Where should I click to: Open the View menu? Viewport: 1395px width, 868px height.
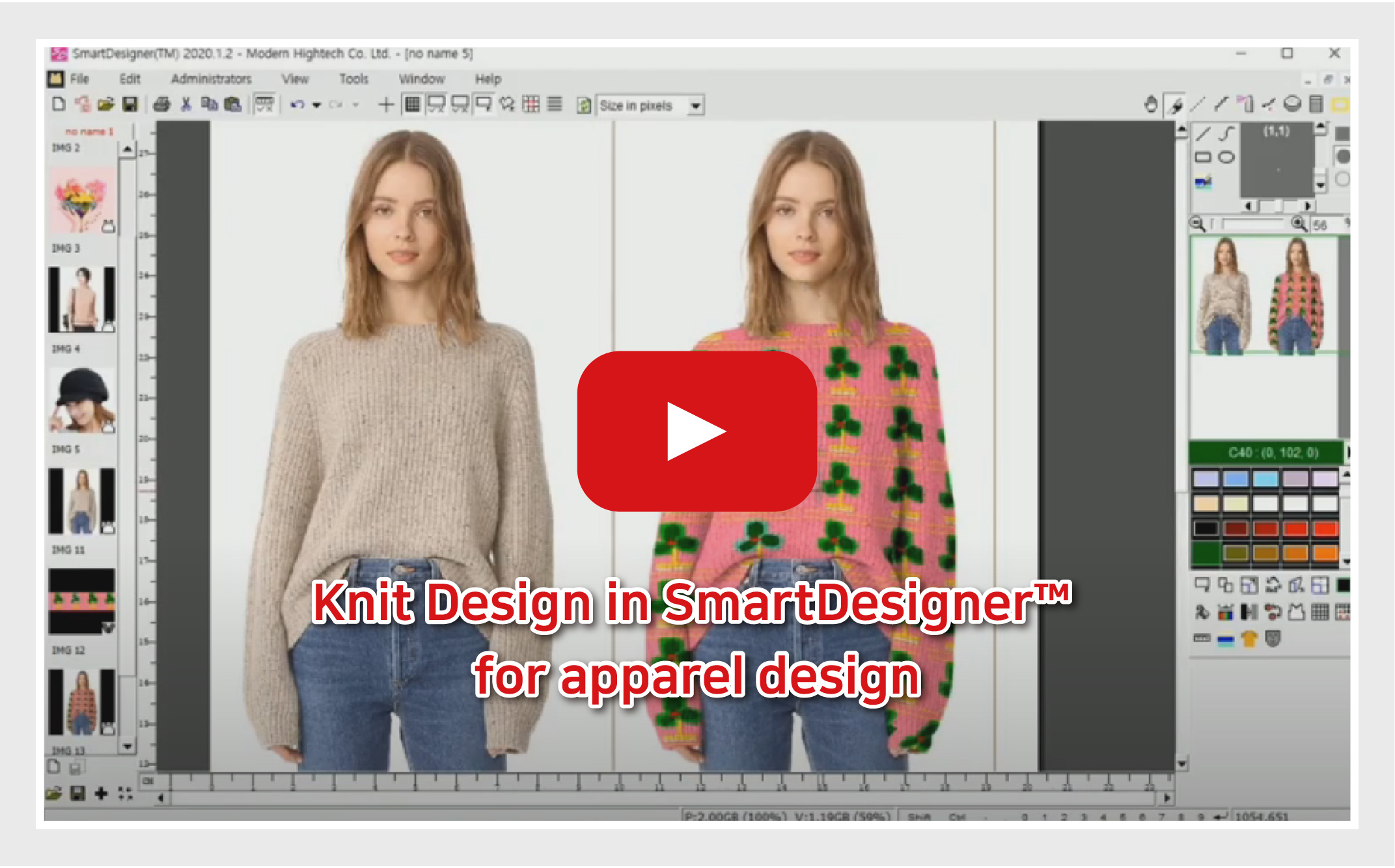(x=295, y=79)
